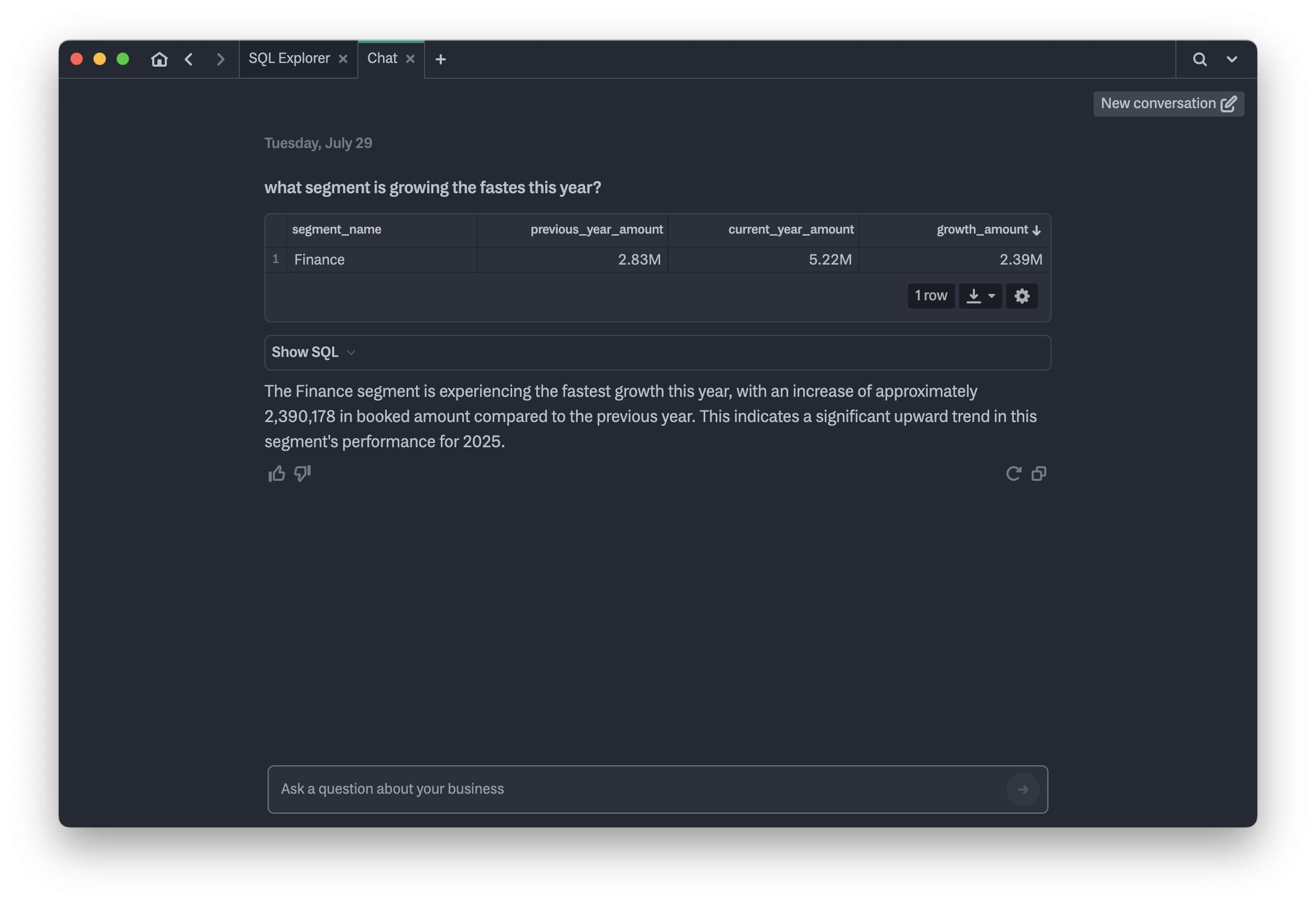The width and height of the screenshot is (1316, 905).
Task: Add a new tab with plus button
Action: 440,59
